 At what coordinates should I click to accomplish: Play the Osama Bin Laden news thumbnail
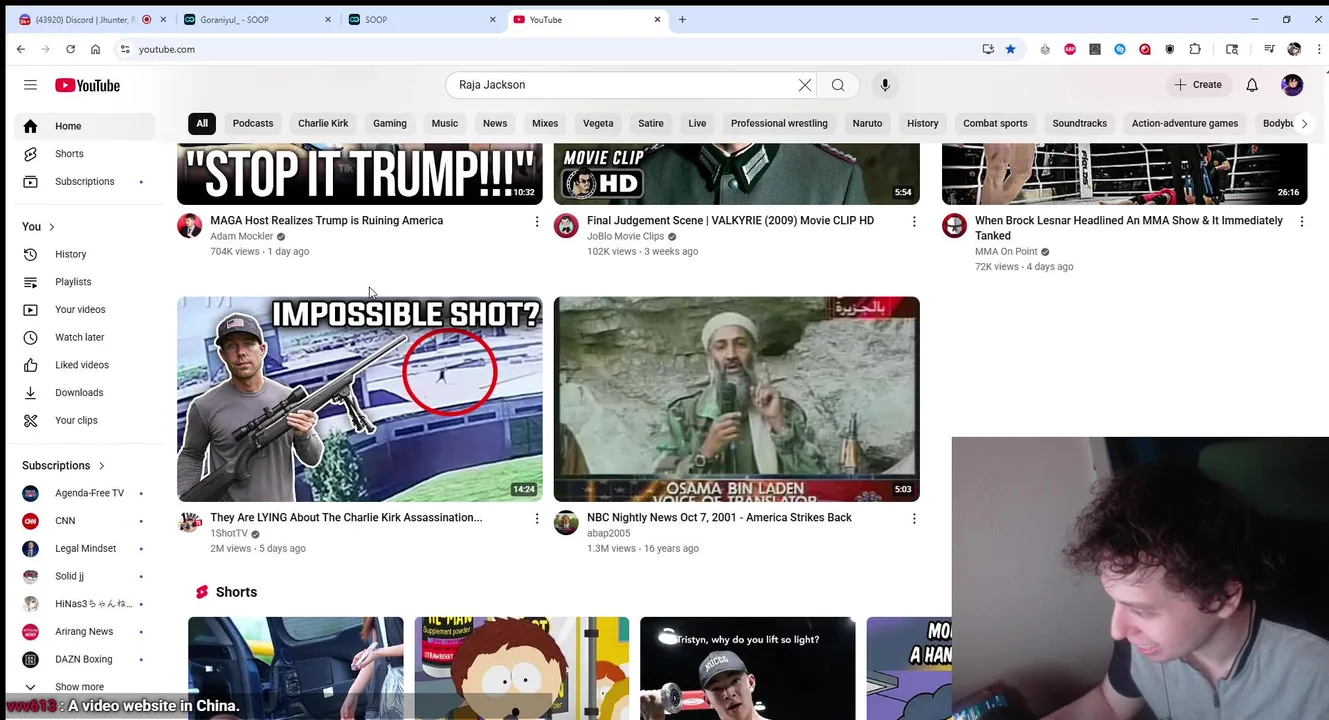pos(737,399)
